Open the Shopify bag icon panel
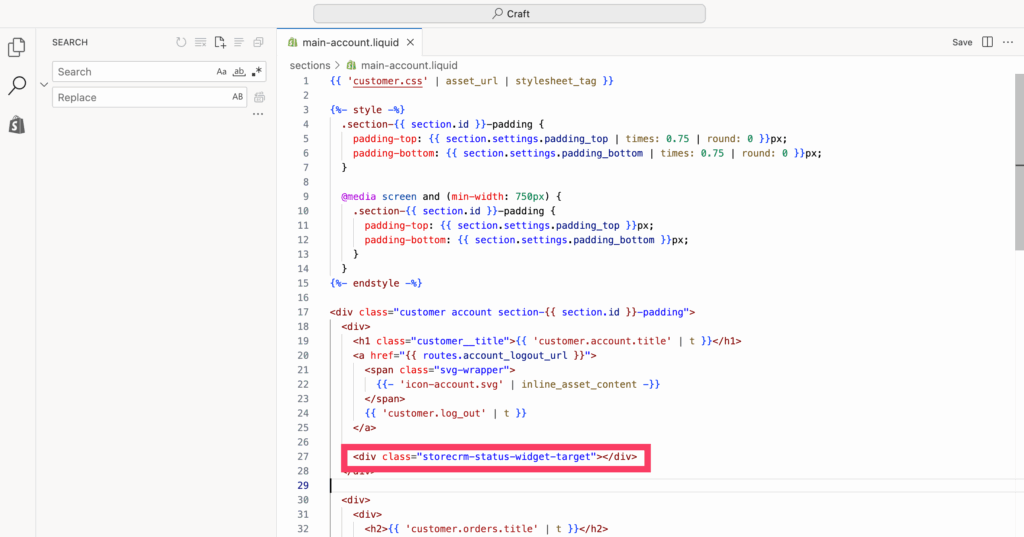Image resolution: width=1024 pixels, height=537 pixels. click(x=16, y=124)
